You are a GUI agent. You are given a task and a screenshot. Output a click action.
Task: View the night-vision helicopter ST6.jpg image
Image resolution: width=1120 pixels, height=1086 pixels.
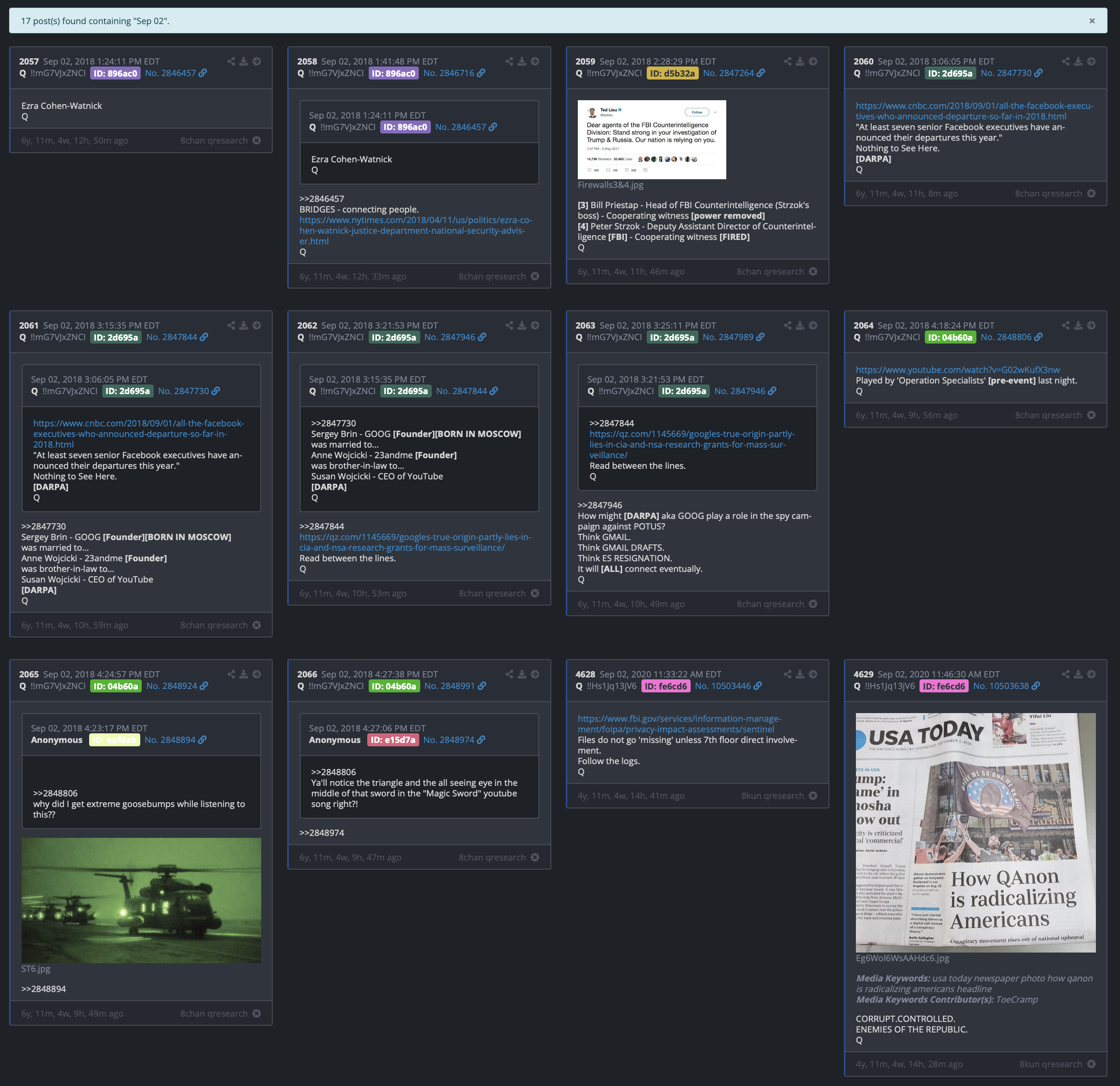pos(141,901)
